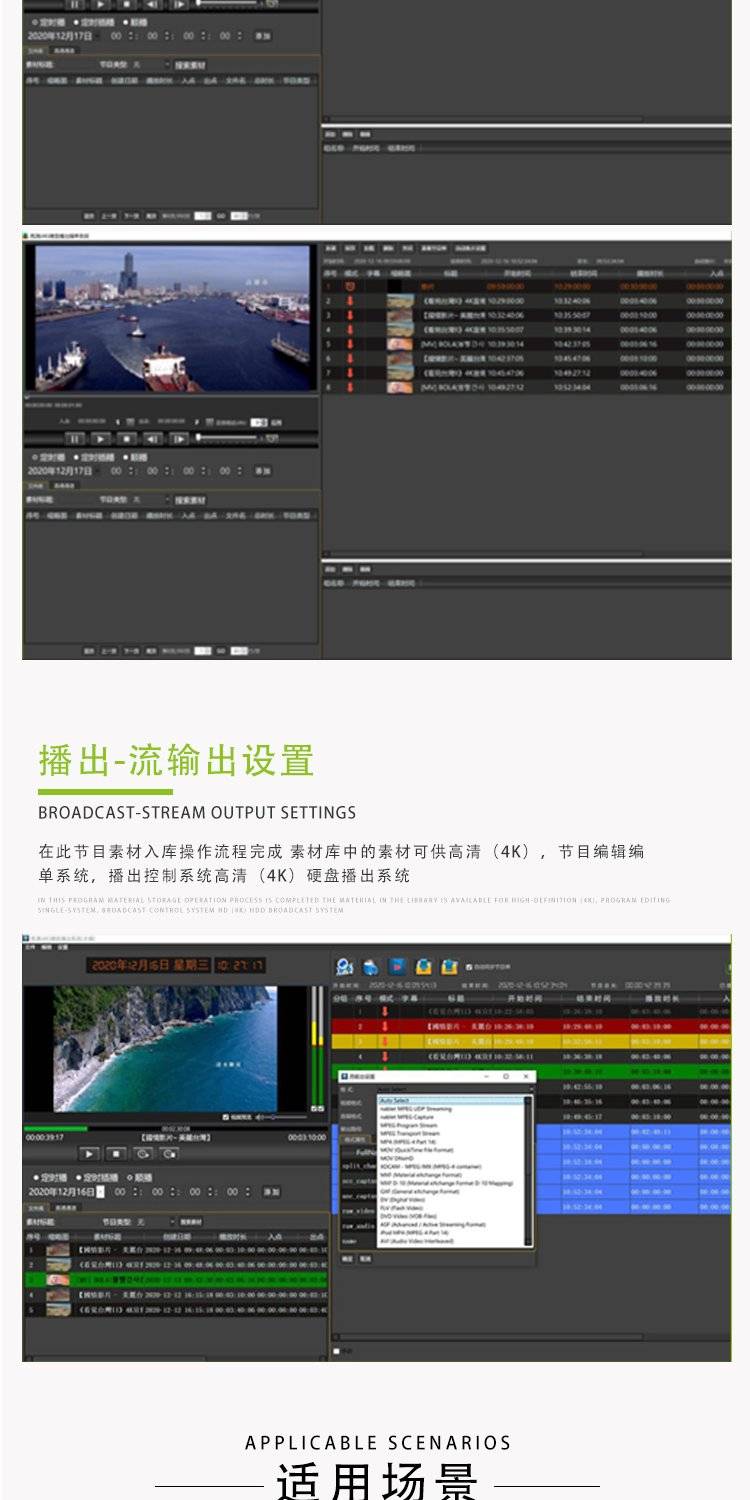Click the fourth toolbar icon with yellow envelope

[x=423, y=966]
